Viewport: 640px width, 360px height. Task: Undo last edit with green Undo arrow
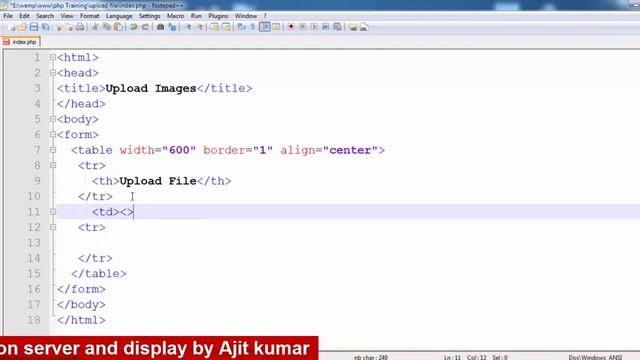pyautogui.click(x=133, y=27)
